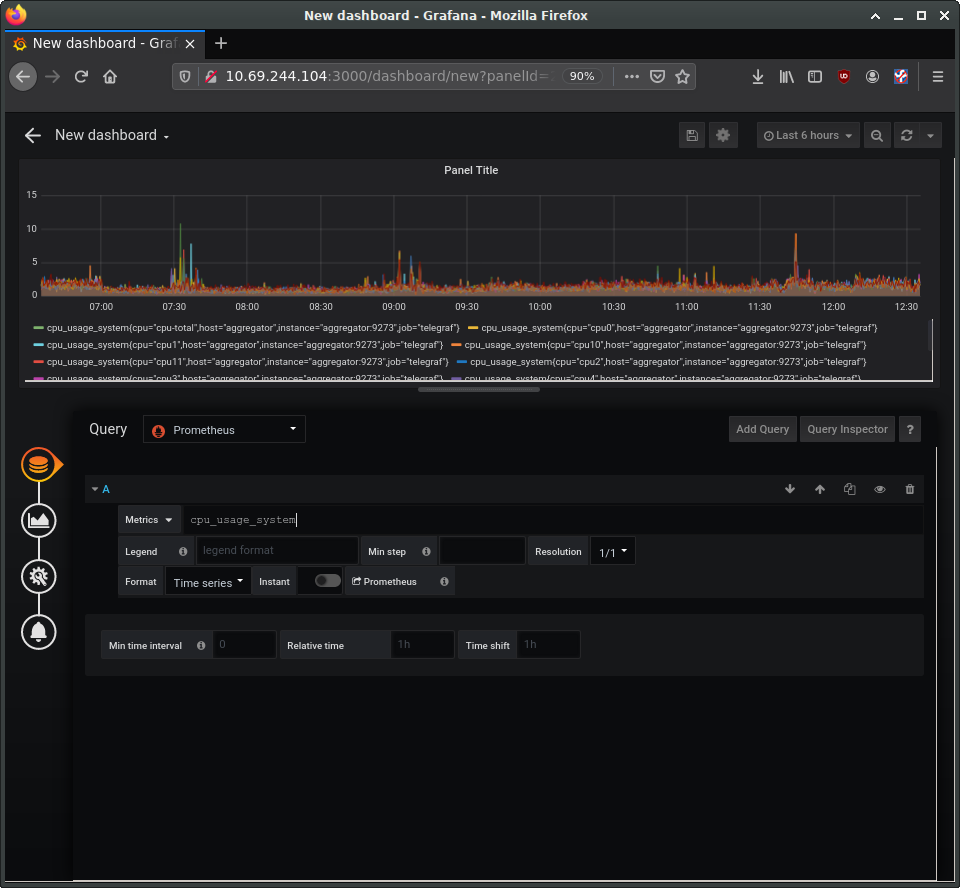The height and width of the screenshot is (888, 960).
Task: Open dashboard settings gear icon
Action: tap(723, 135)
